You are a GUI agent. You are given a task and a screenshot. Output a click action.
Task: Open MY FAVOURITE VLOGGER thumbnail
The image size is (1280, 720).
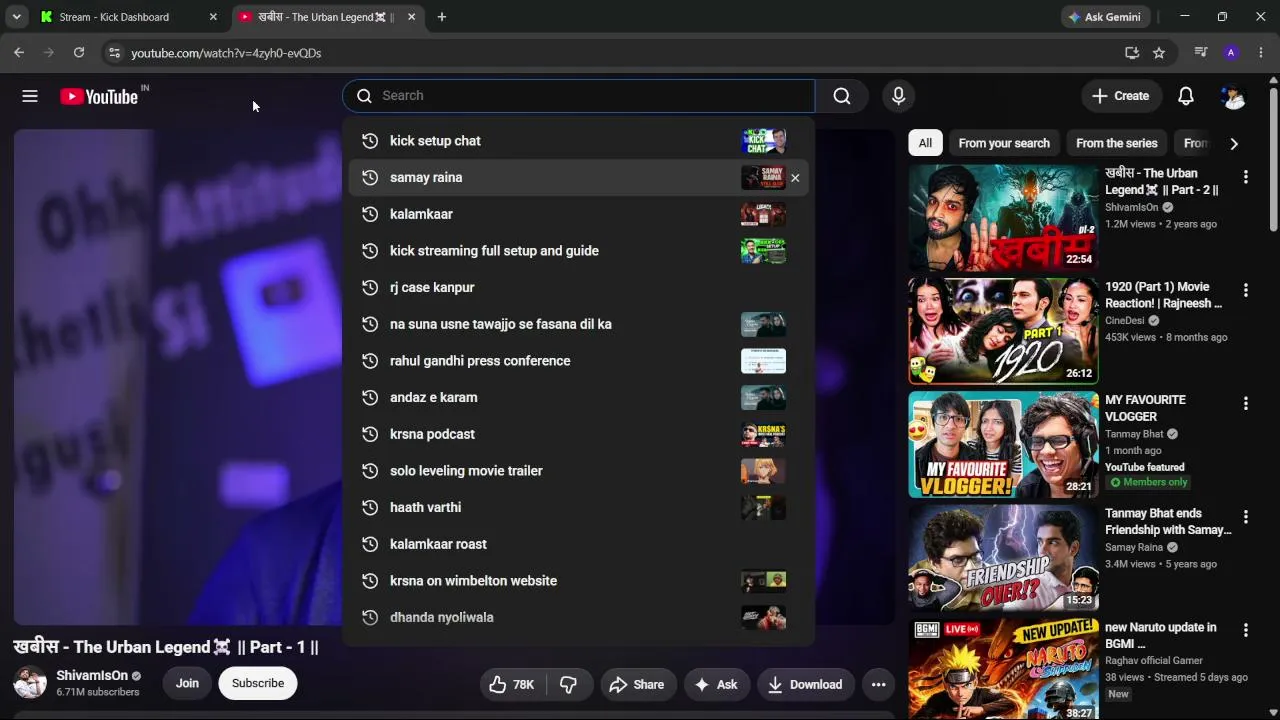pyautogui.click(x=1003, y=444)
